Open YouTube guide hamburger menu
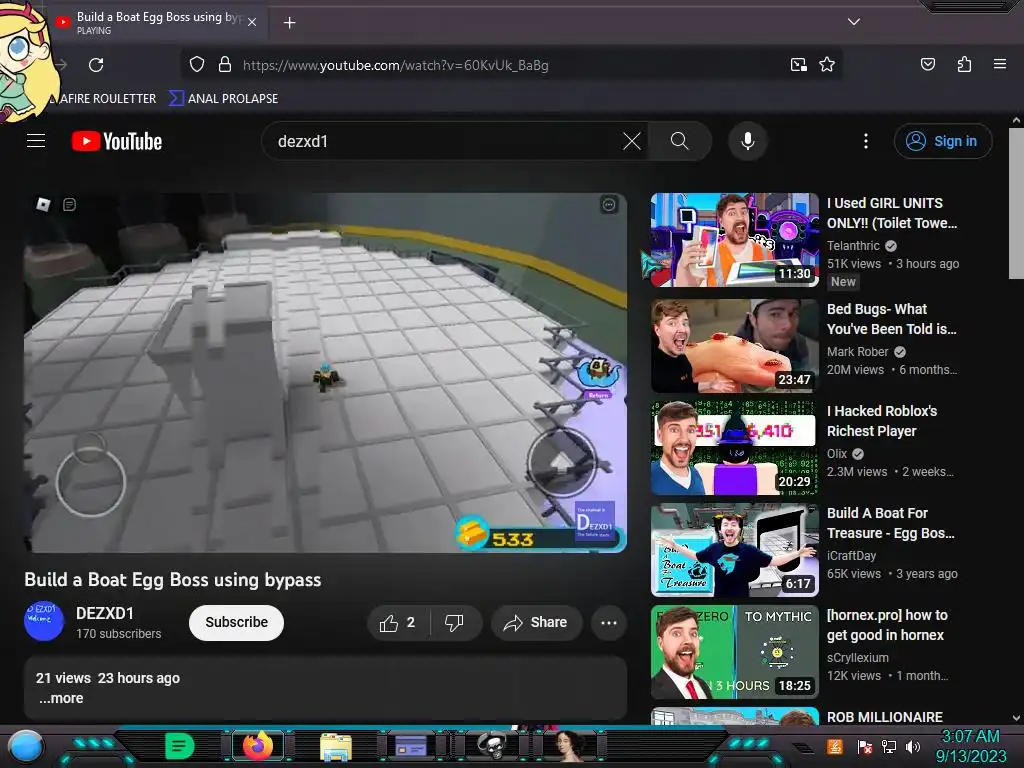1024x768 pixels. [x=36, y=141]
